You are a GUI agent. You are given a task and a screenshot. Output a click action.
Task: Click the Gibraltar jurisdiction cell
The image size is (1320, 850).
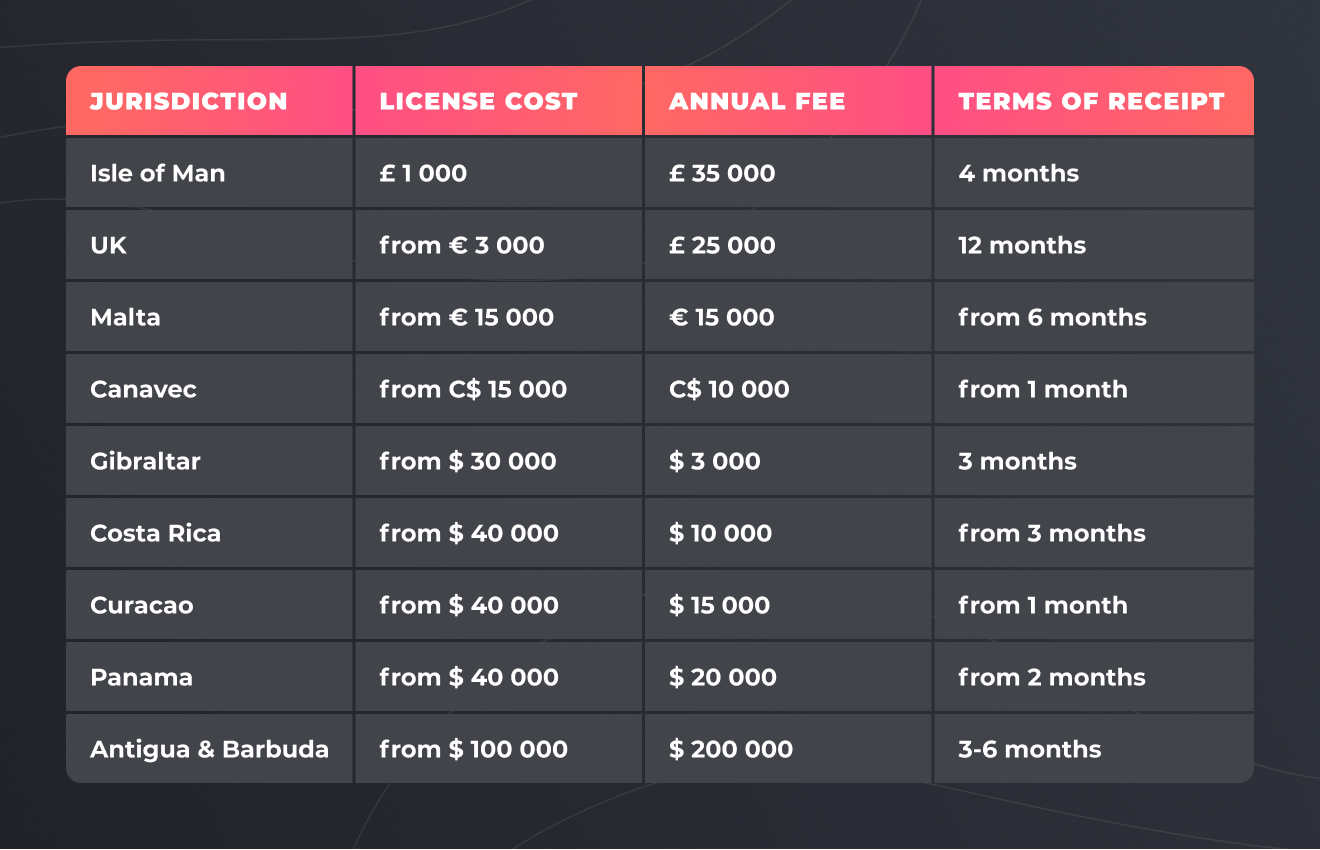pos(209,461)
